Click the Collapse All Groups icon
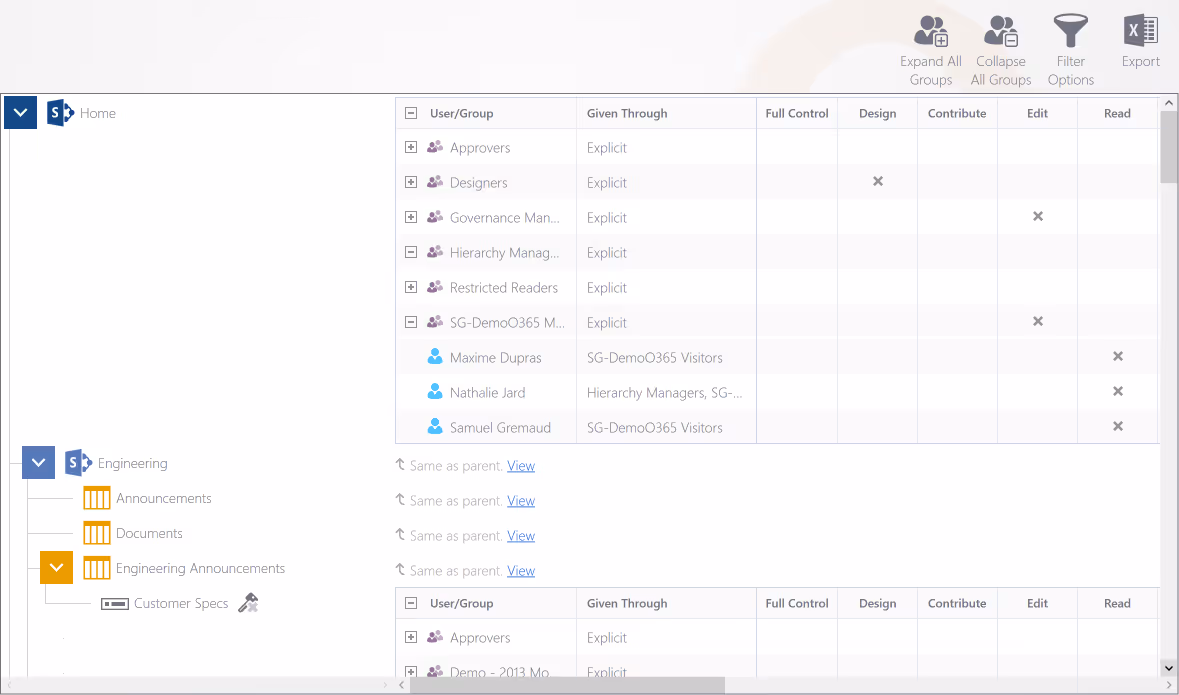Image resolution: width=1179 pixels, height=695 pixels. 1001,31
